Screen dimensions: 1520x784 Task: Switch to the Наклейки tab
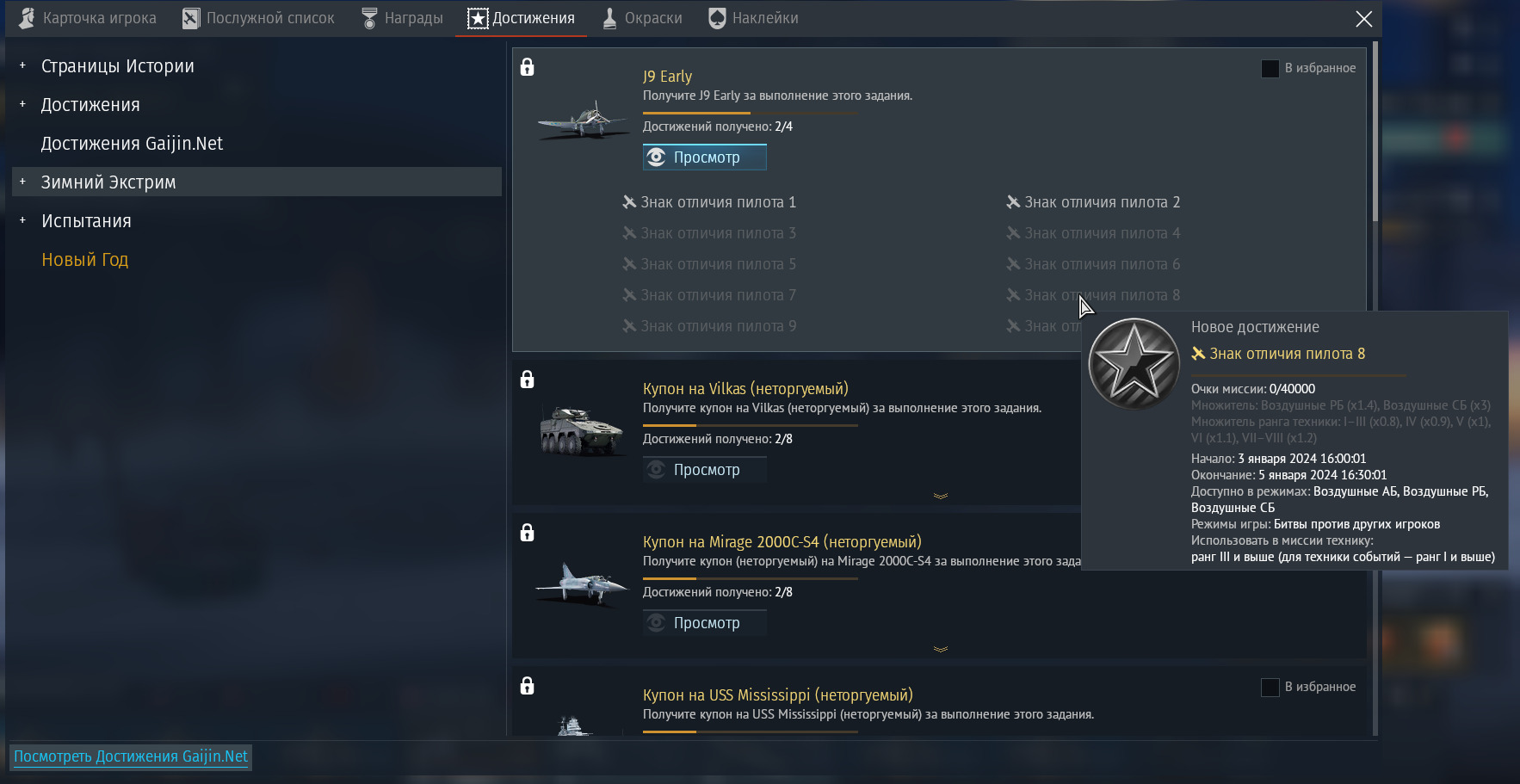click(753, 18)
